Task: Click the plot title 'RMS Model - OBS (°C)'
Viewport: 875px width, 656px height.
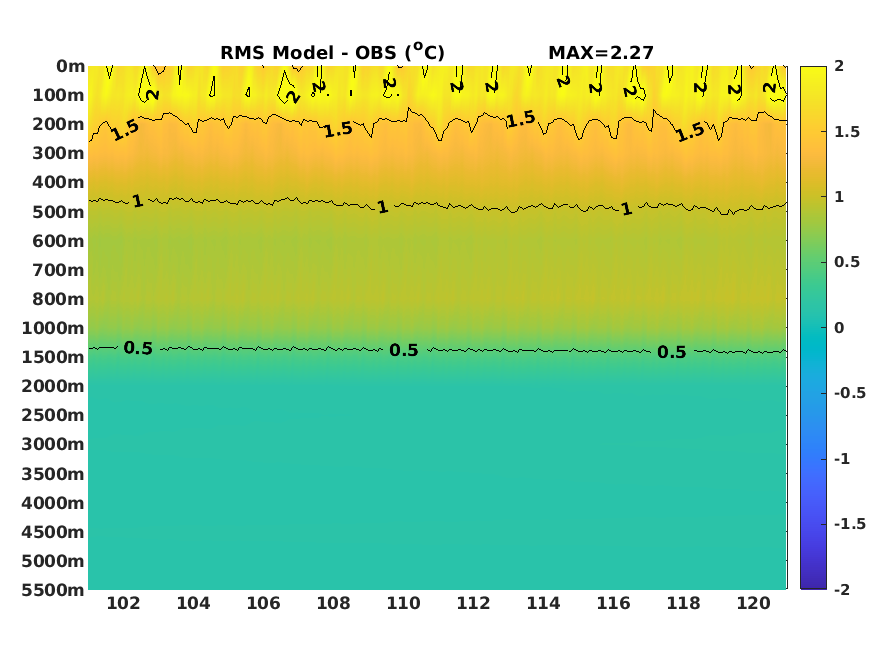Action: coord(332,52)
